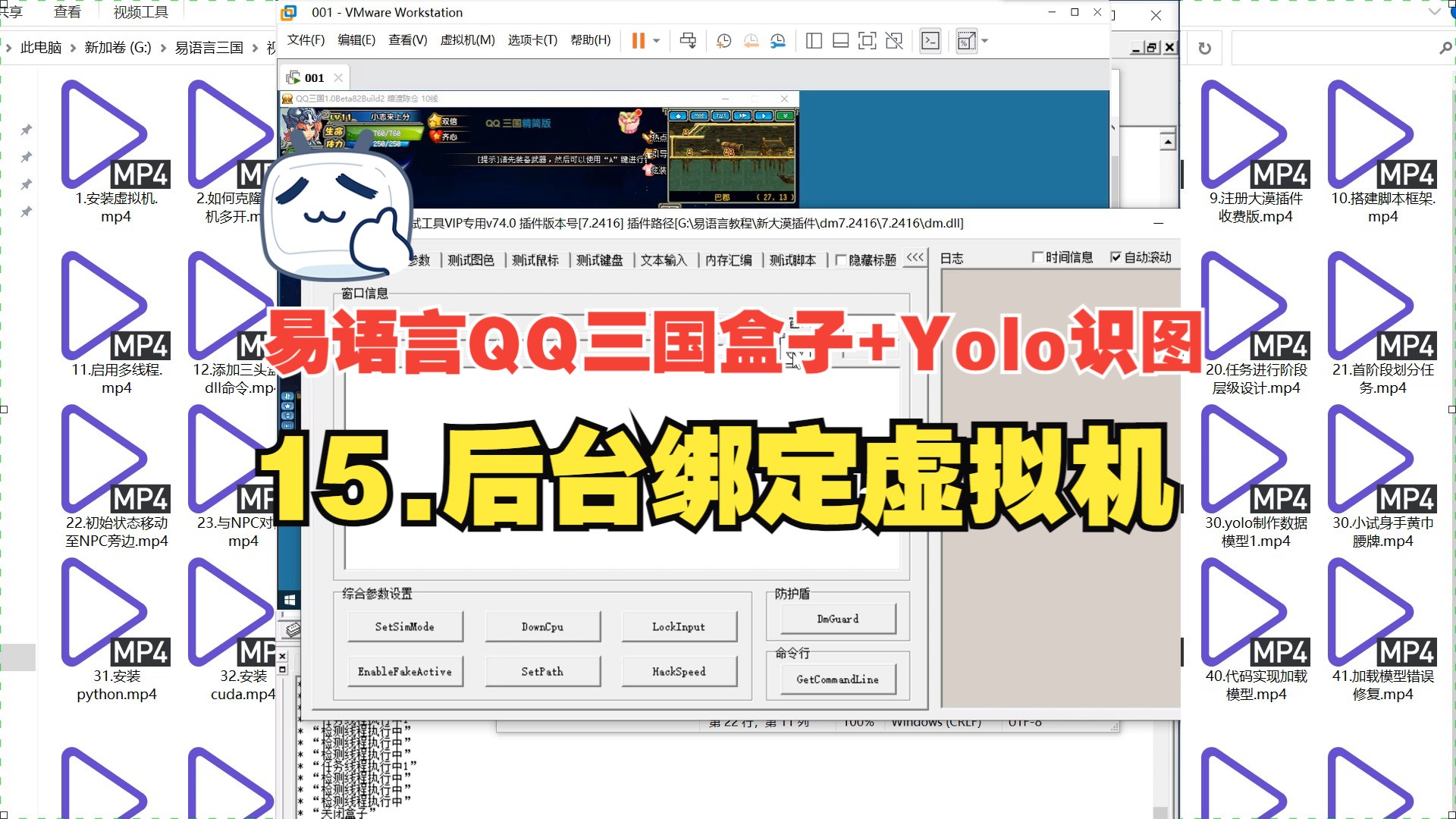Click the stretch guest display icon
Viewport: 1456px width, 819px height.
965,41
